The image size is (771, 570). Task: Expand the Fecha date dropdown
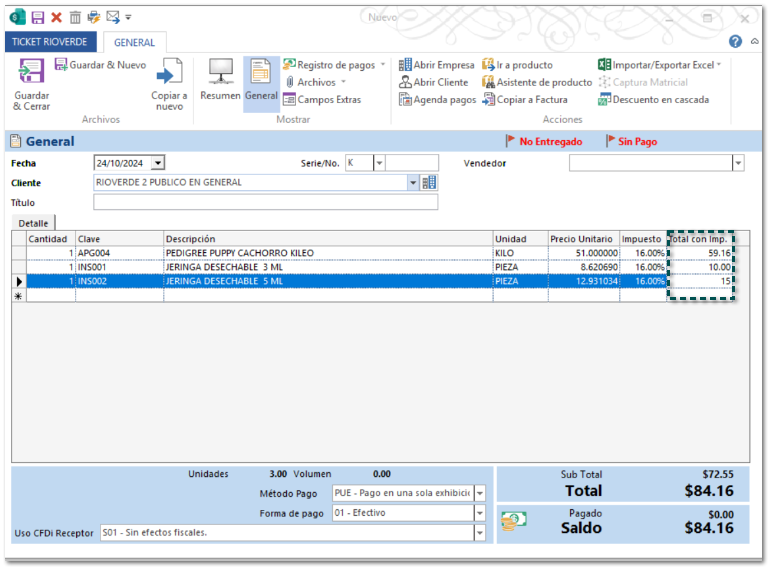(158, 163)
